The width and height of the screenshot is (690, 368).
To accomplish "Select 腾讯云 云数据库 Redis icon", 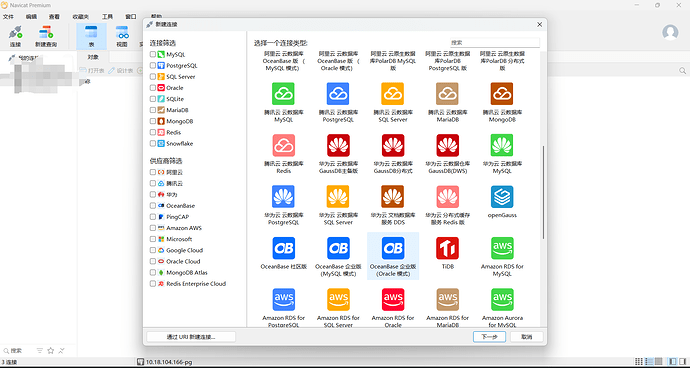I will coord(284,145).
